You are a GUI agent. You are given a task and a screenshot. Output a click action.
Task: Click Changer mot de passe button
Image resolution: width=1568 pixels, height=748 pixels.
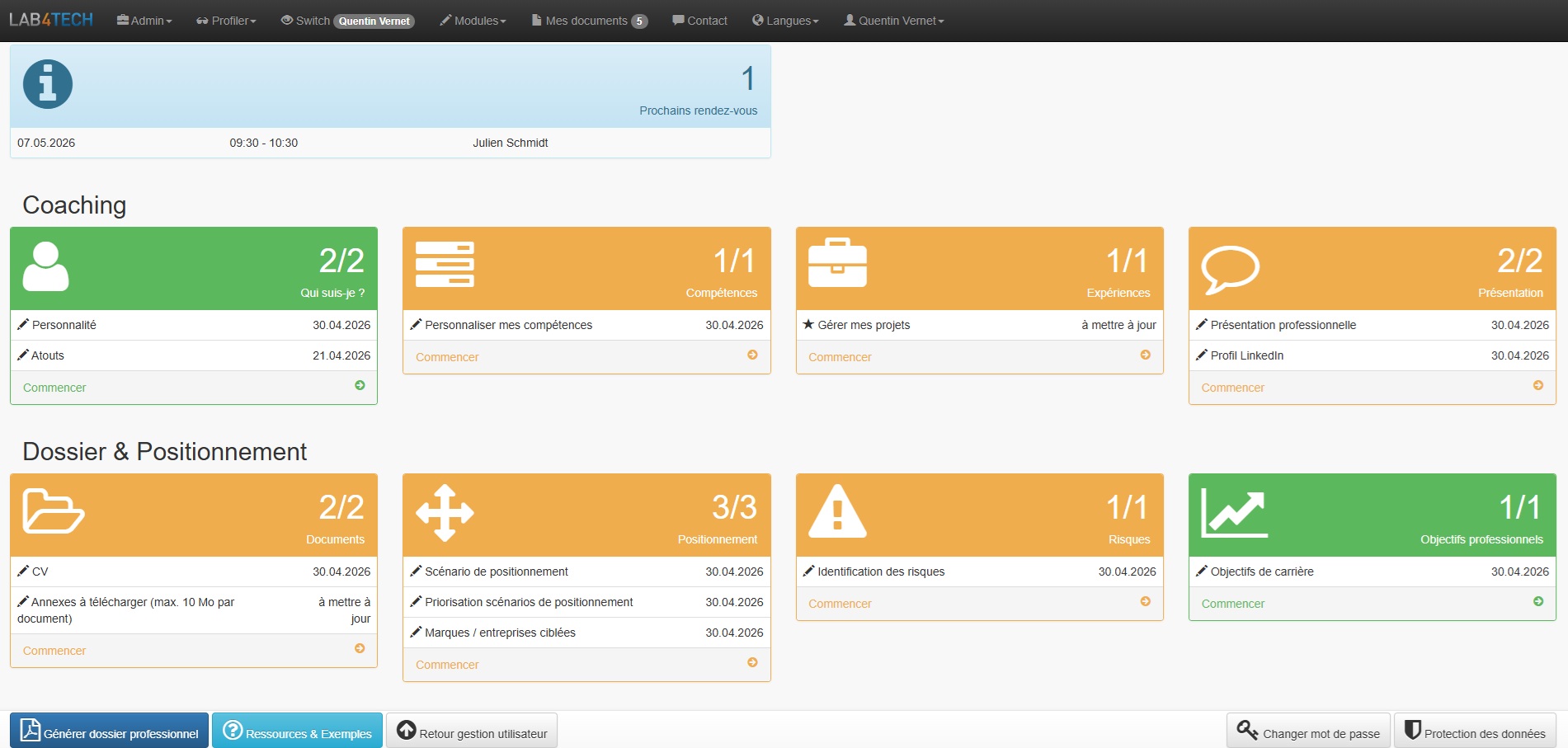[x=1308, y=731]
